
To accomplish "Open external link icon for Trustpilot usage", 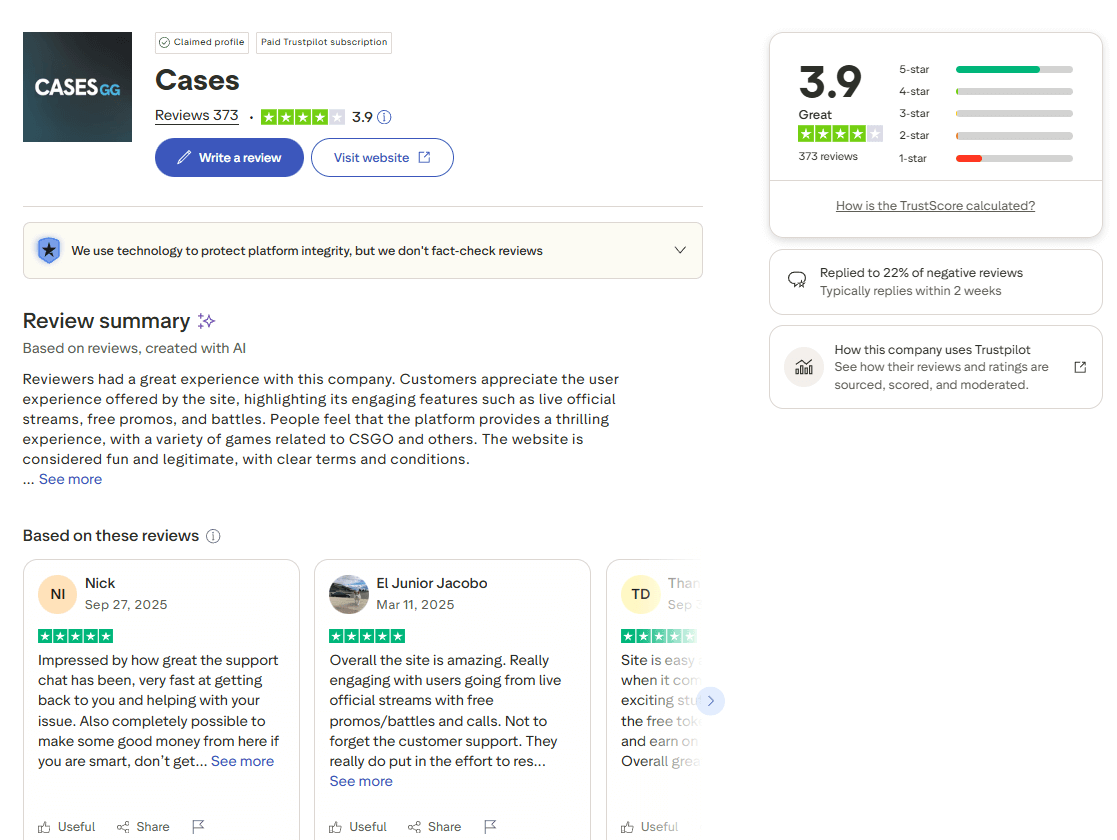I will pyautogui.click(x=1080, y=367).
